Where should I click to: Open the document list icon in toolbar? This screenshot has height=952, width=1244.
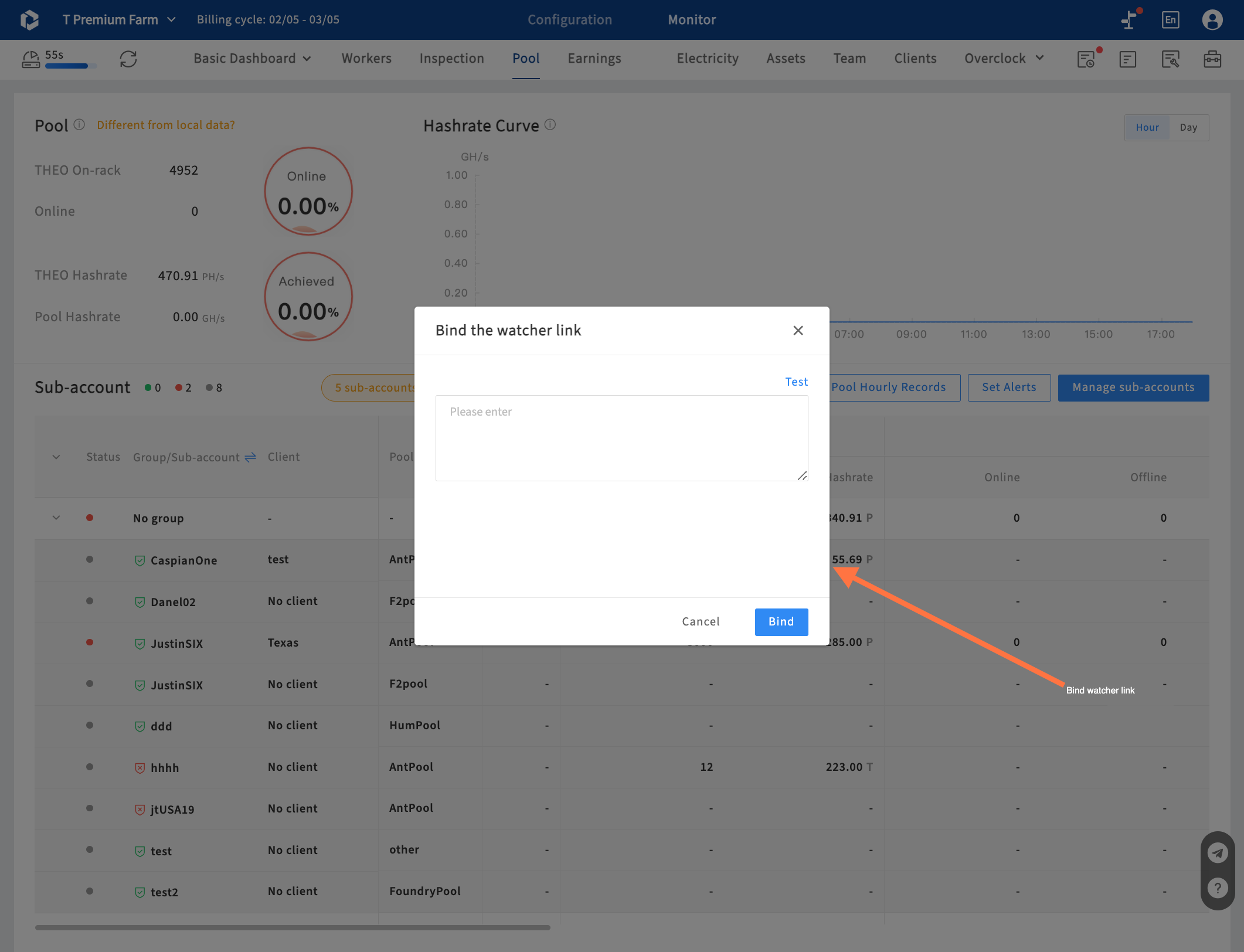pyautogui.click(x=1127, y=59)
